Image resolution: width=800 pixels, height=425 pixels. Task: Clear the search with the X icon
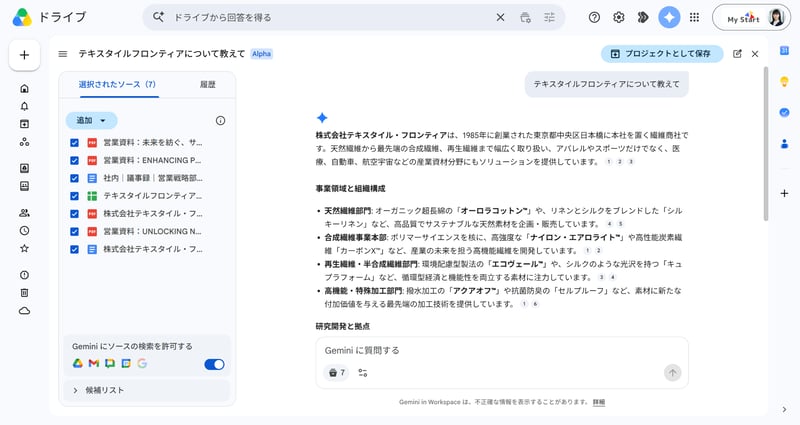click(500, 17)
